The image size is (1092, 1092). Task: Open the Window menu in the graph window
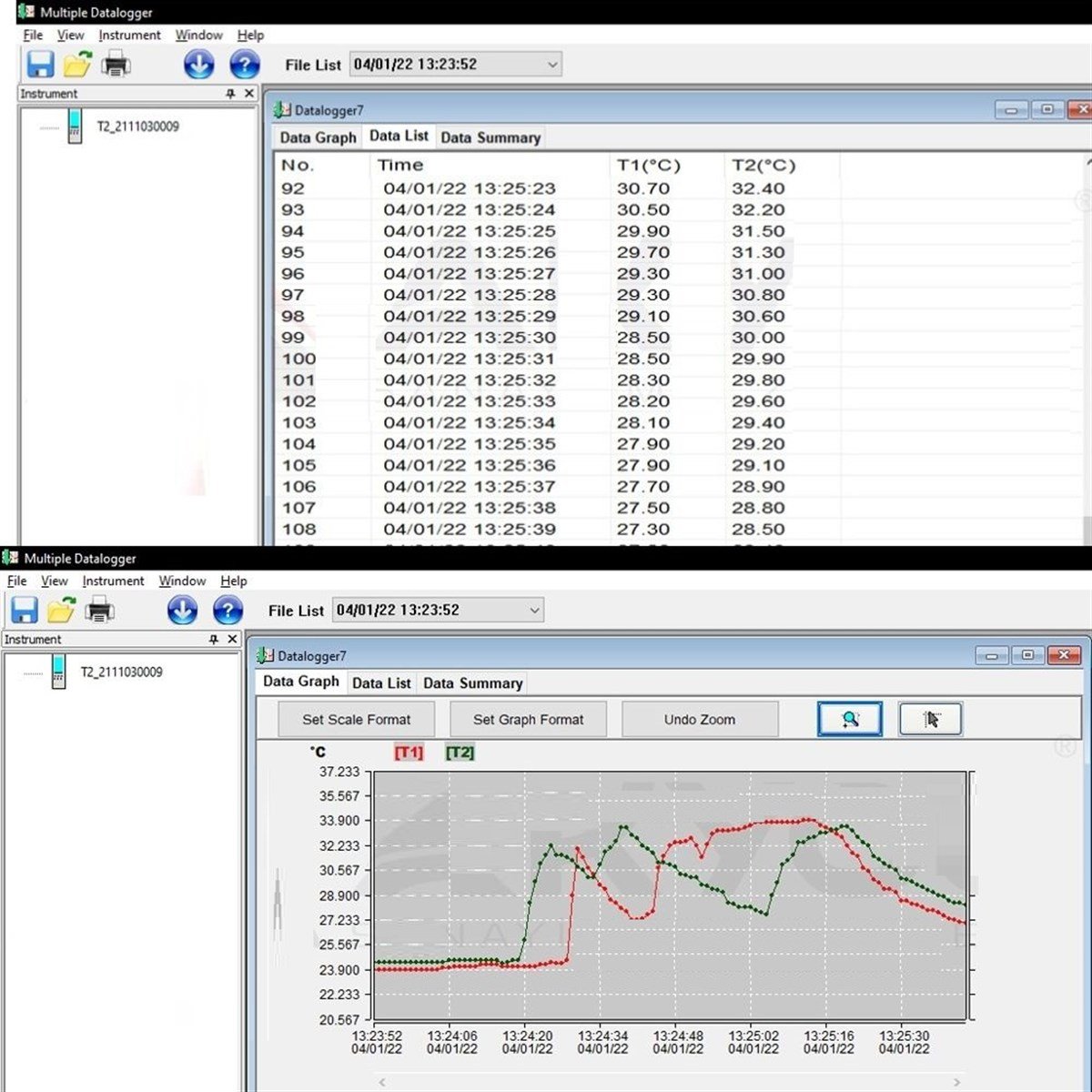click(182, 581)
